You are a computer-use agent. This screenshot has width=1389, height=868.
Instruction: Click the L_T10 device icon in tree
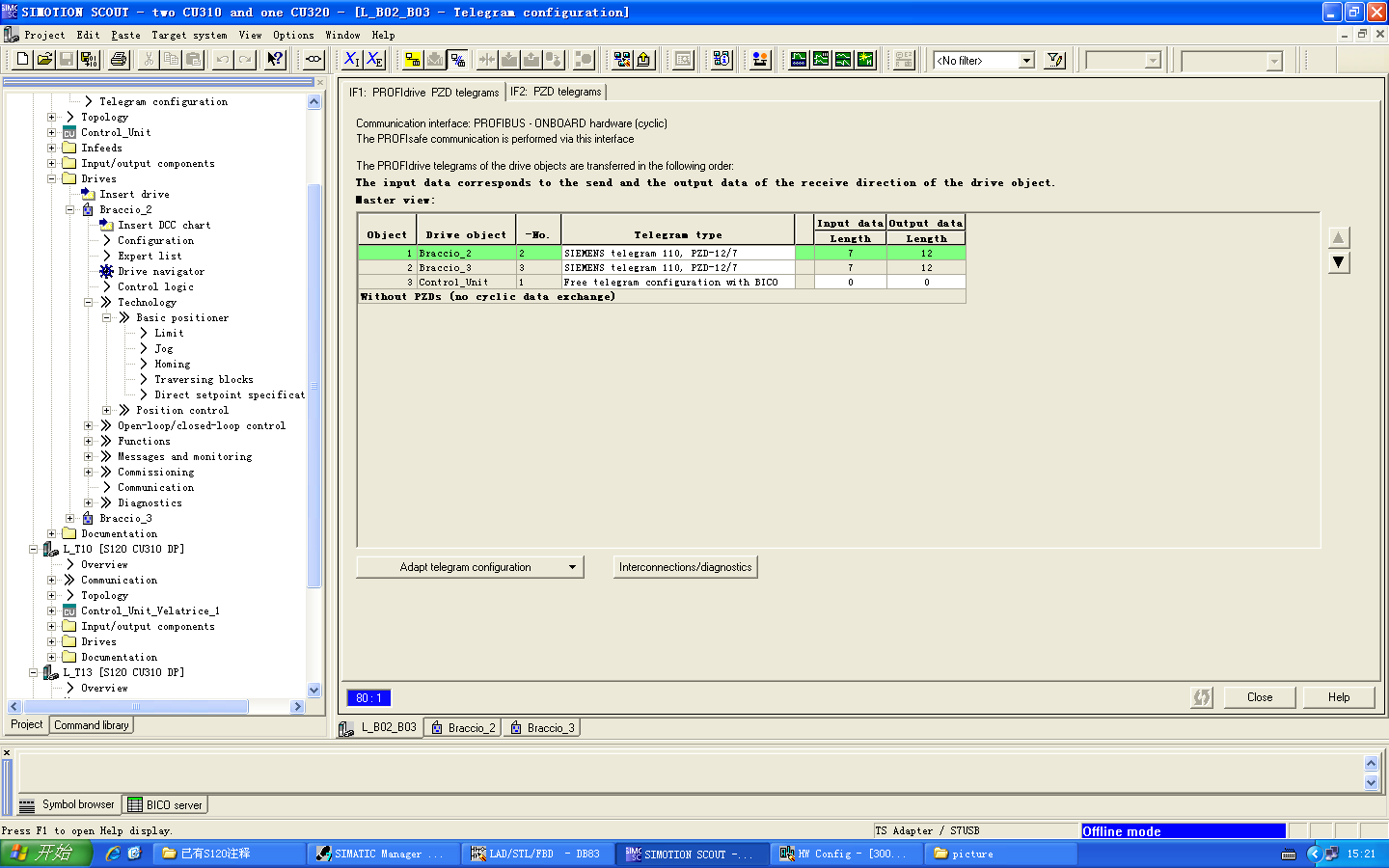click(51, 549)
